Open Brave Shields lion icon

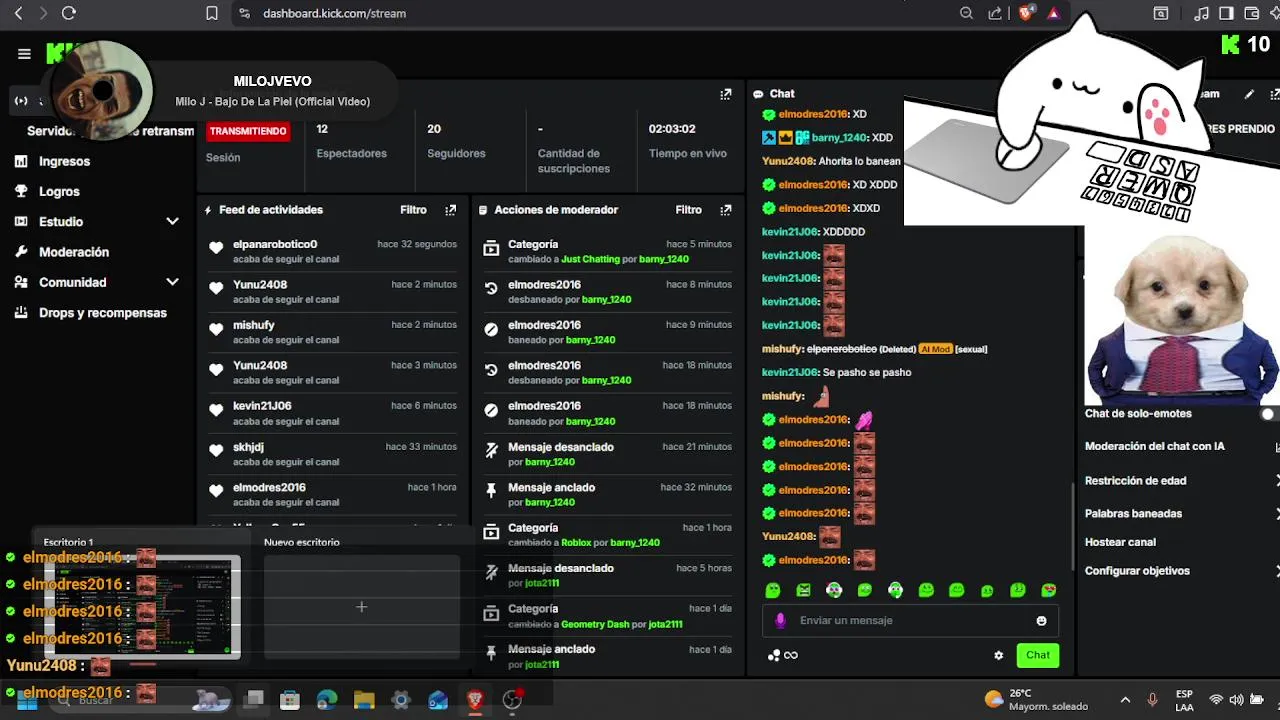tap(1026, 13)
